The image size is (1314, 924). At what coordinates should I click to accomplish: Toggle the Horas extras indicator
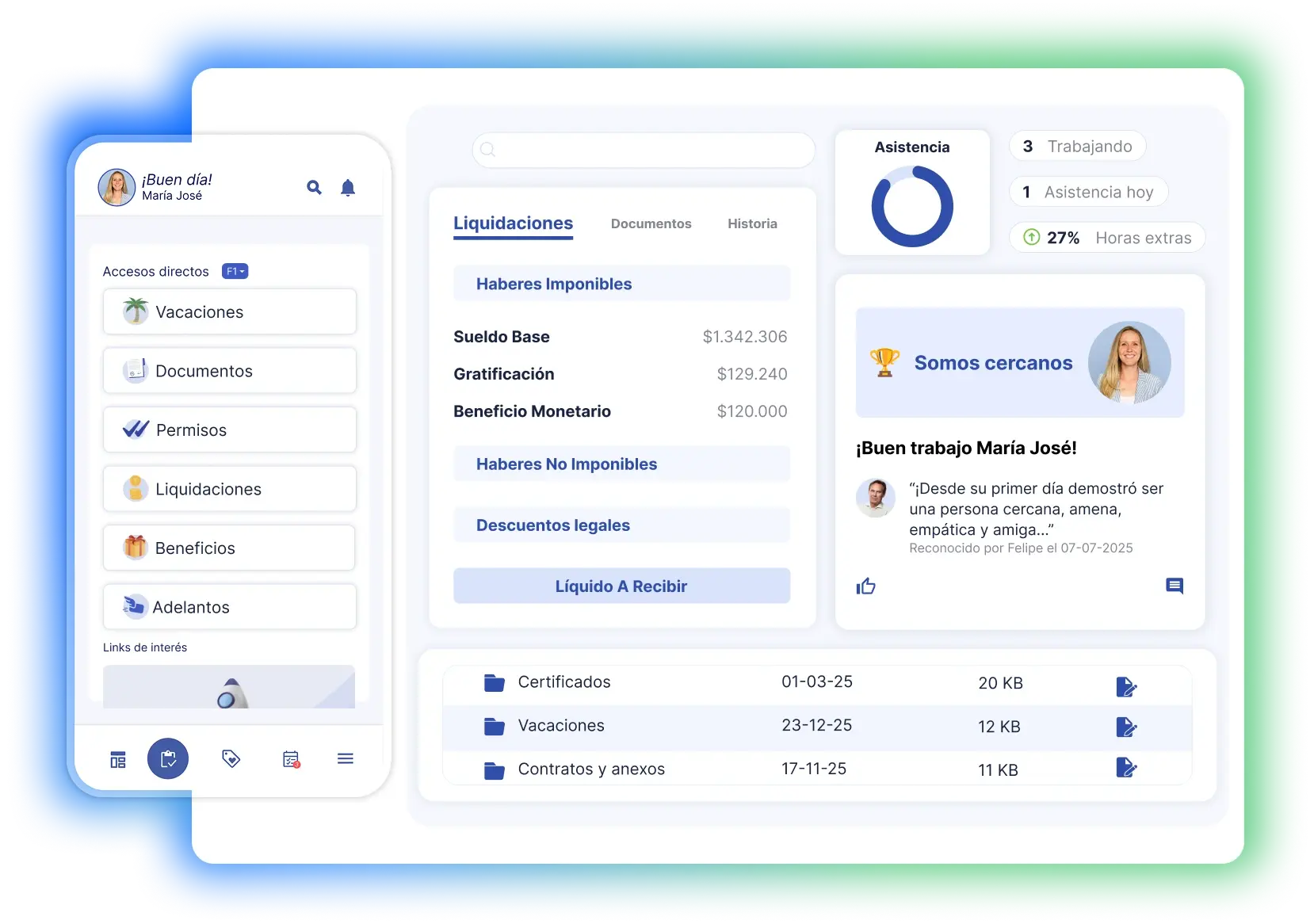(x=1106, y=237)
